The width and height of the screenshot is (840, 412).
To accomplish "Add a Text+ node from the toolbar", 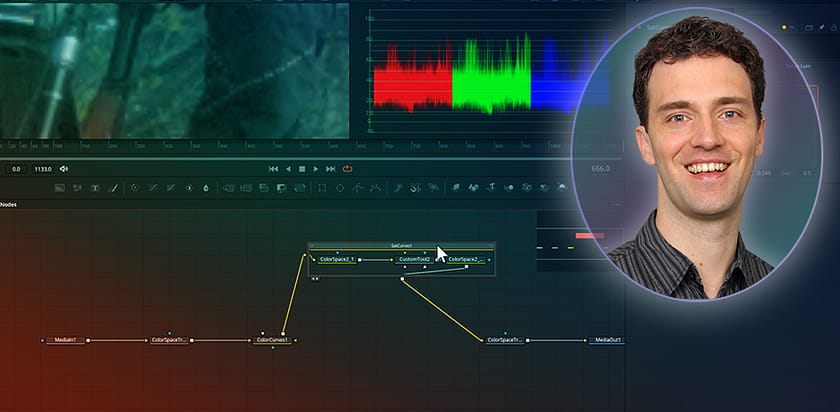I will click(x=95, y=188).
